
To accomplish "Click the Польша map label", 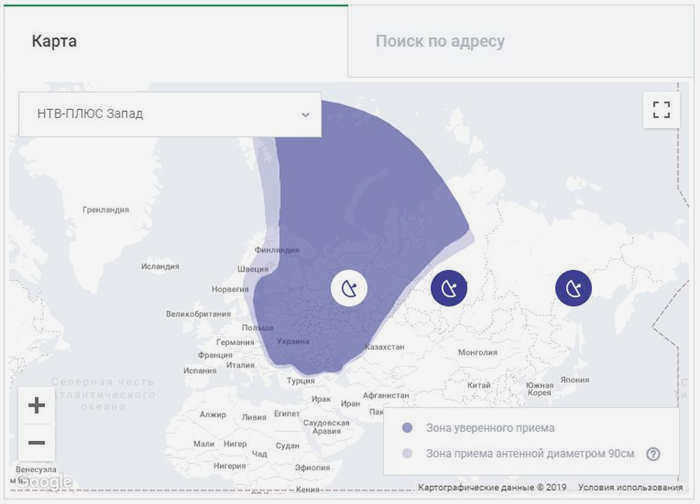I will click(x=258, y=328).
